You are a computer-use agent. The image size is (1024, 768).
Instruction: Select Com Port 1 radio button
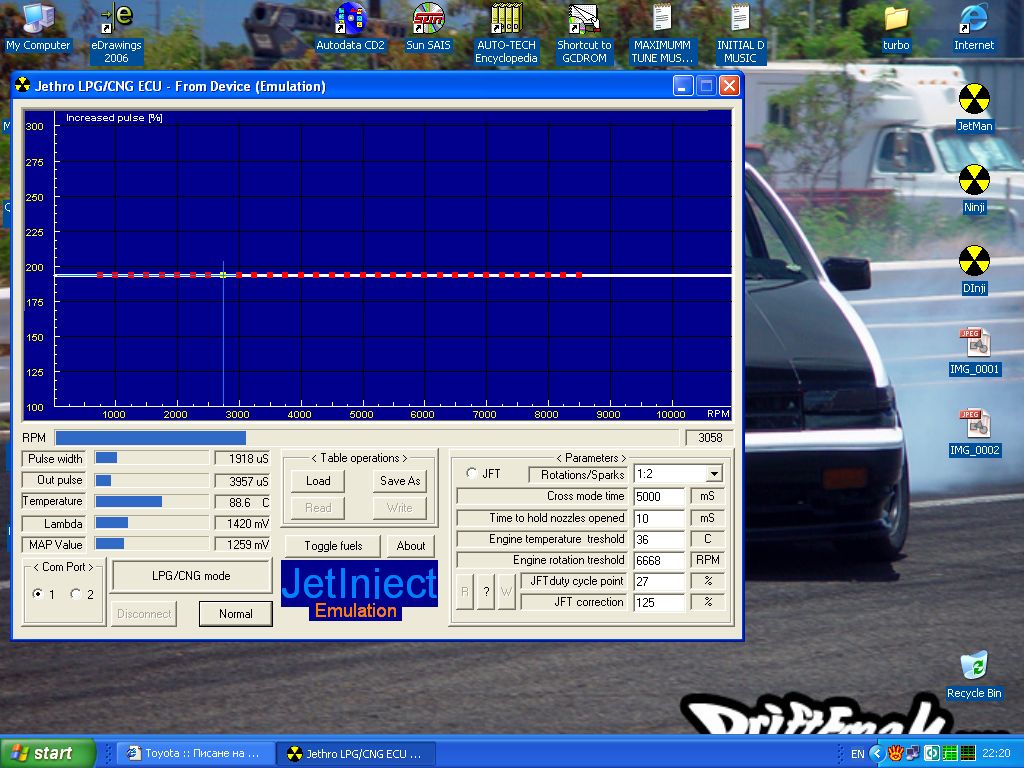pyautogui.click(x=38, y=594)
